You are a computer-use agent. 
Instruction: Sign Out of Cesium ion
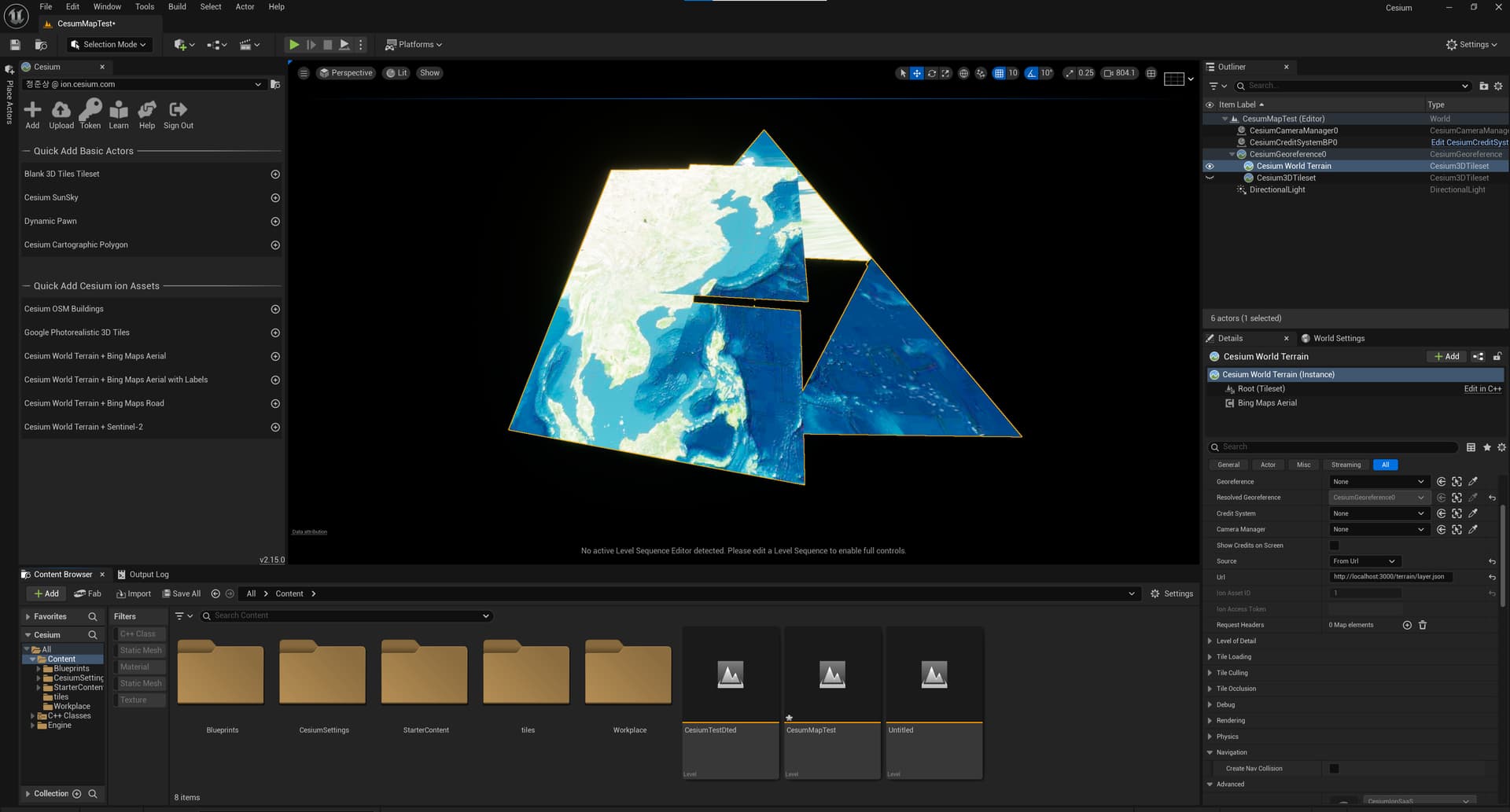tap(179, 115)
